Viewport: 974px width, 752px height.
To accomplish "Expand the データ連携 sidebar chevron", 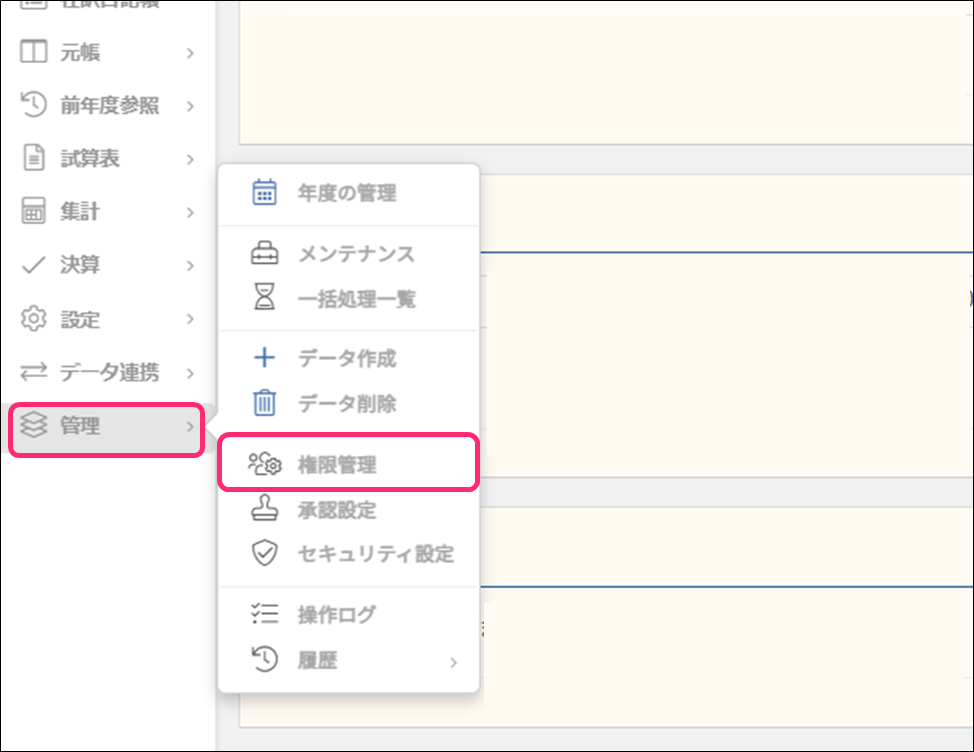I will pyautogui.click(x=190, y=373).
